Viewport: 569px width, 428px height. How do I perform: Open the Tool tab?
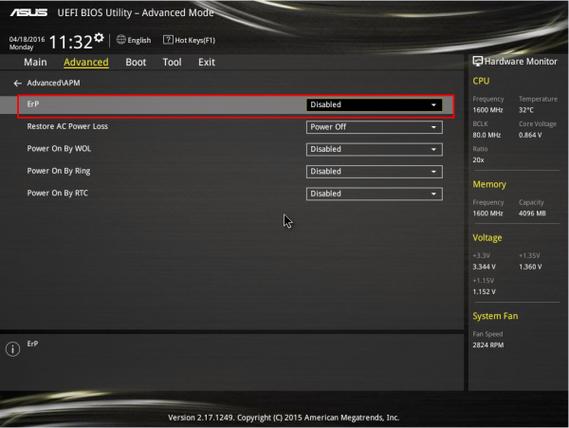tap(172, 62)
